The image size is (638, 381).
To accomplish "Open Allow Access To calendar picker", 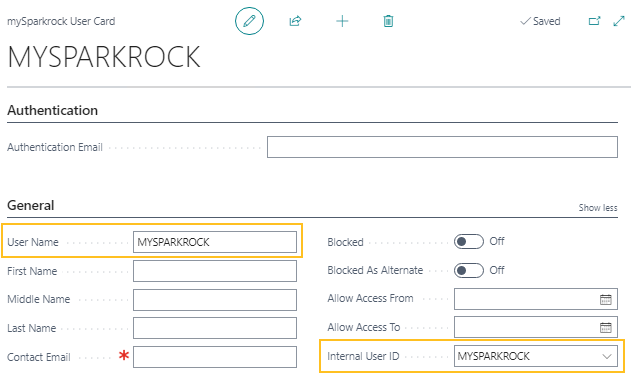I will tap(605, 327).
